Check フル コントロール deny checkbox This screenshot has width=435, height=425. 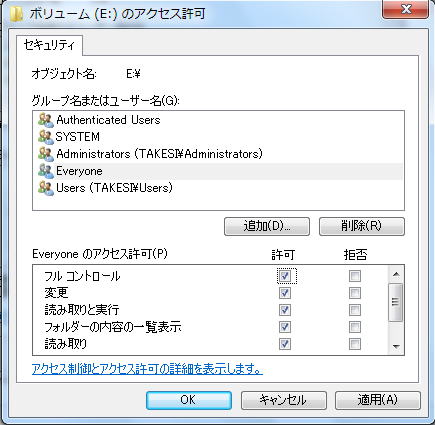(355, 276)
